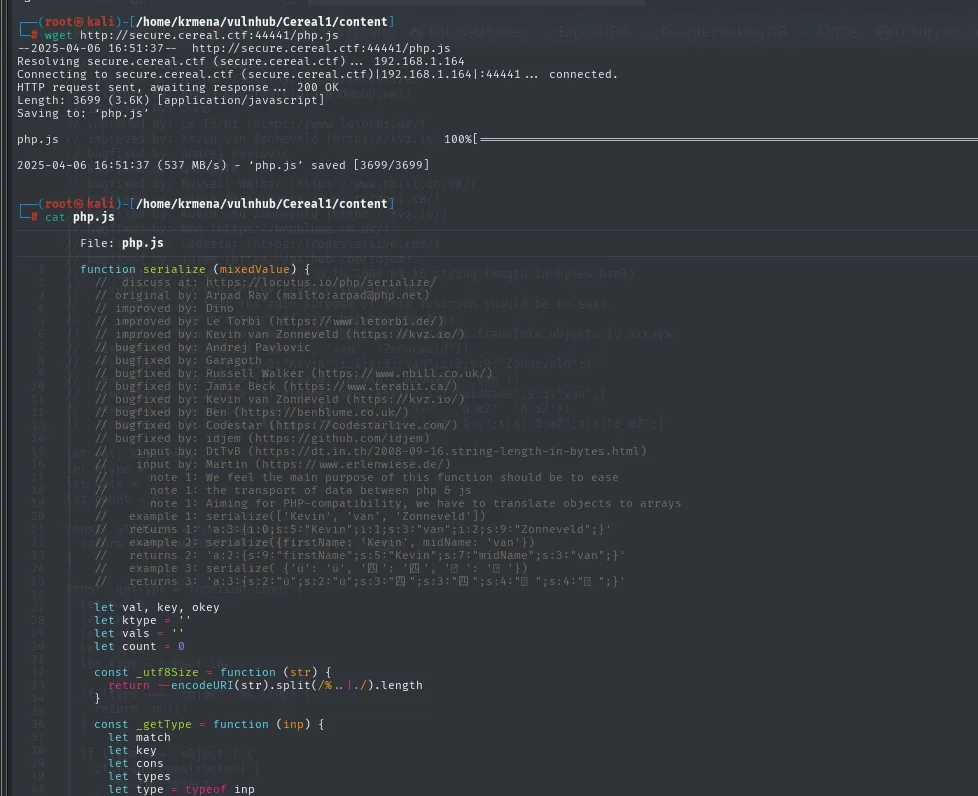Click the name 'Garagoth'

tap(233, 361)
